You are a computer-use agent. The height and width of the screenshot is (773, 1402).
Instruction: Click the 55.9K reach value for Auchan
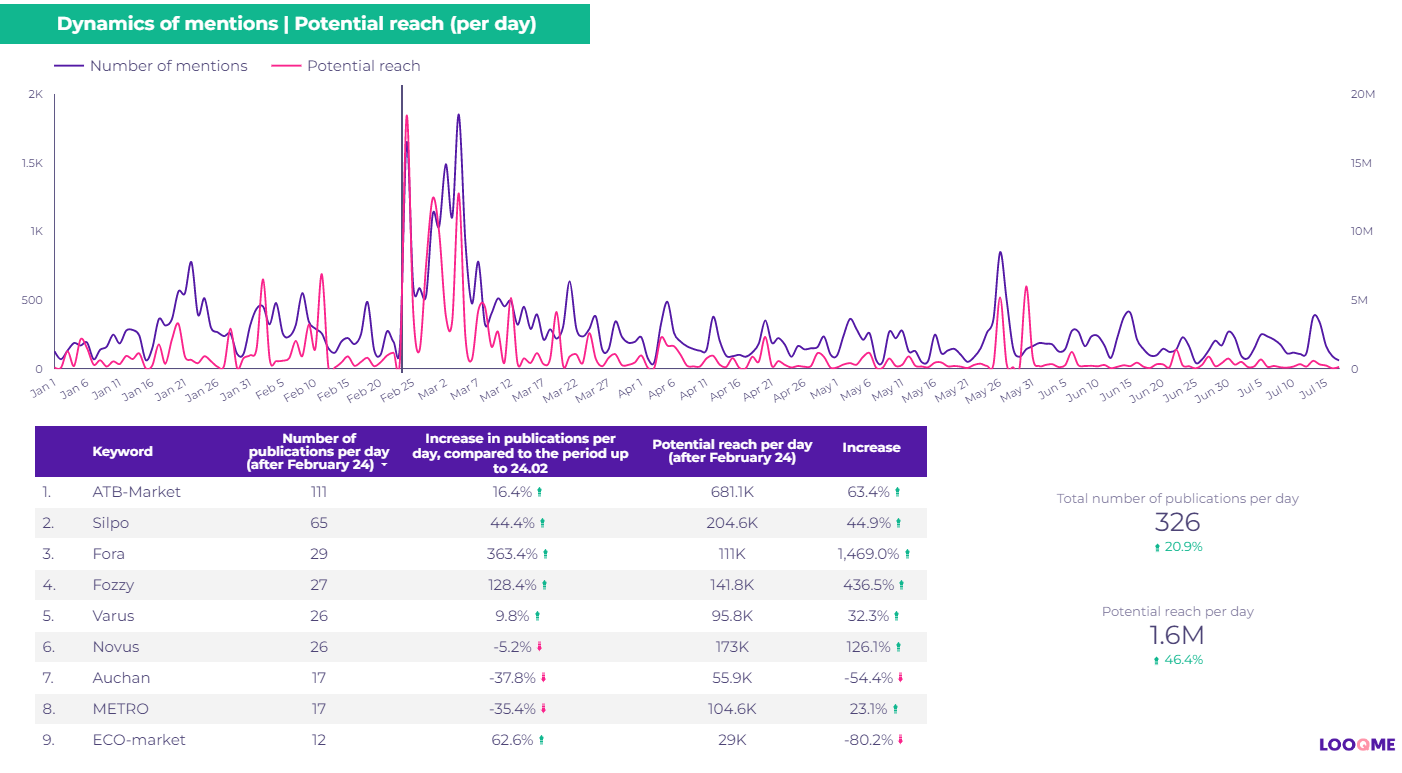[x=732, y=678]
